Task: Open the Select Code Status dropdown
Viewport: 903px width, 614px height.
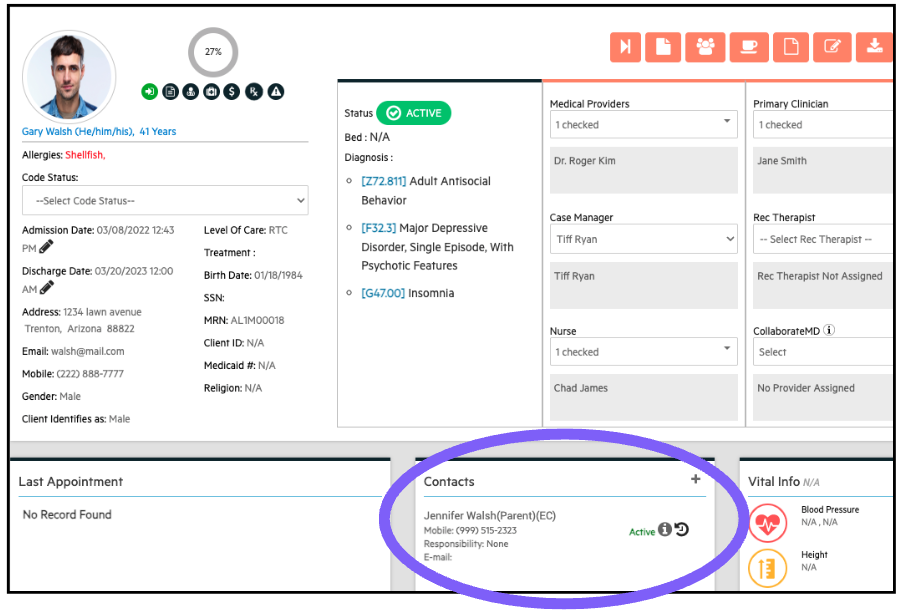Action: pos(165,200)
